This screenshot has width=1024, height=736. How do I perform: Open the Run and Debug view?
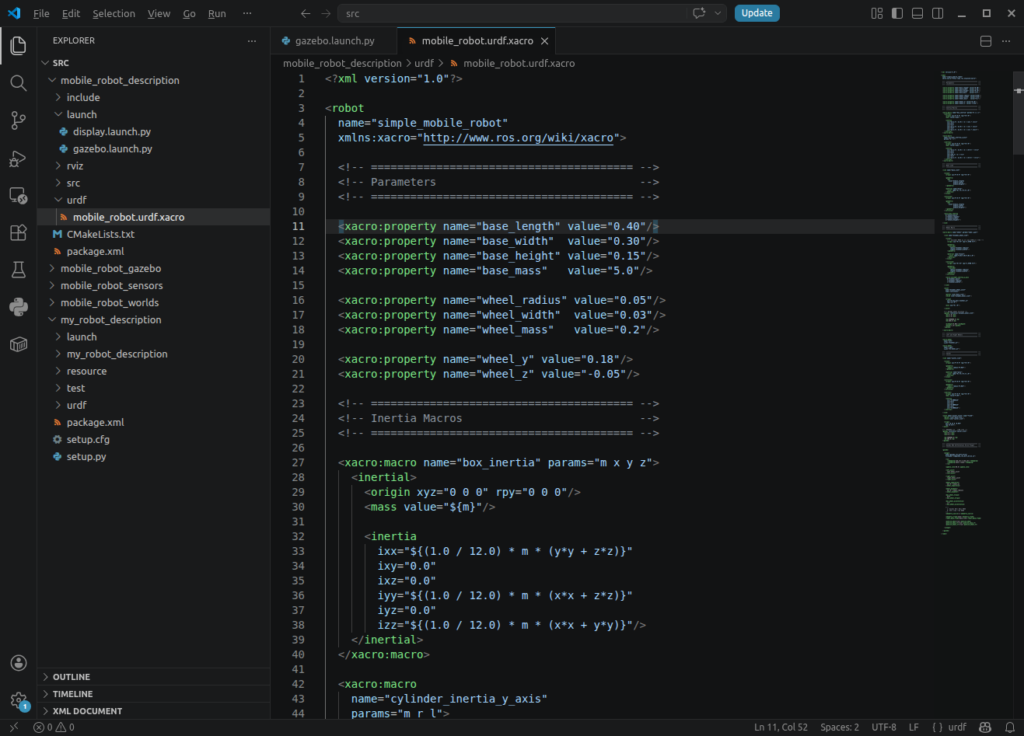[x=18, y=158]
